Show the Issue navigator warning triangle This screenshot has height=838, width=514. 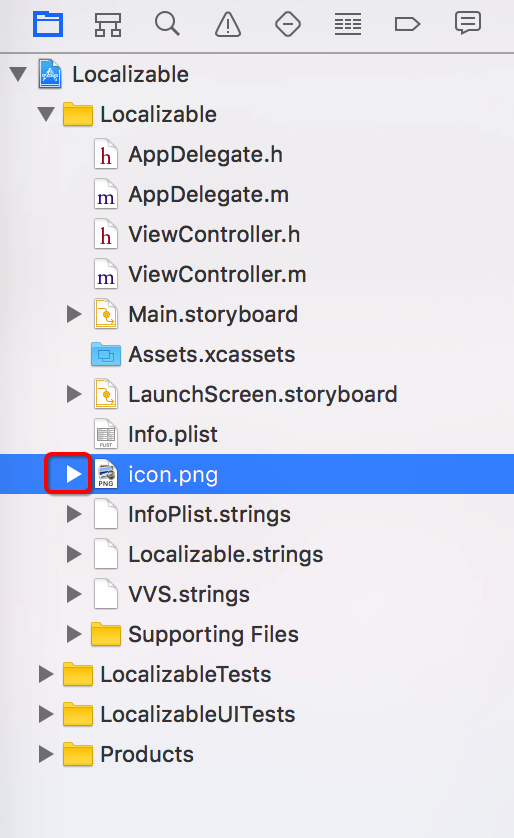(x=228, y=25)
